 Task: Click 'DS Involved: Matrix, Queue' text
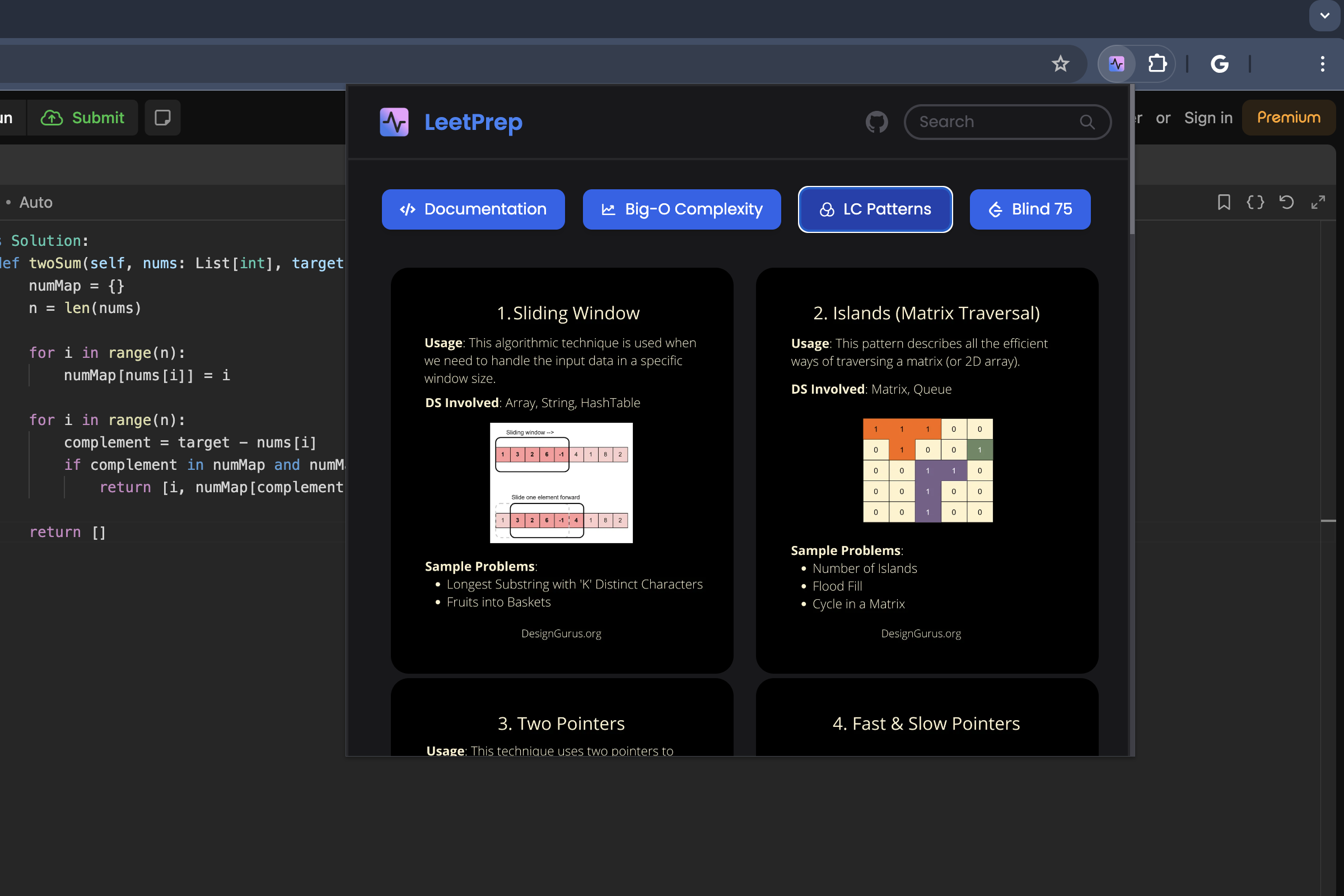tap(871, 389)
